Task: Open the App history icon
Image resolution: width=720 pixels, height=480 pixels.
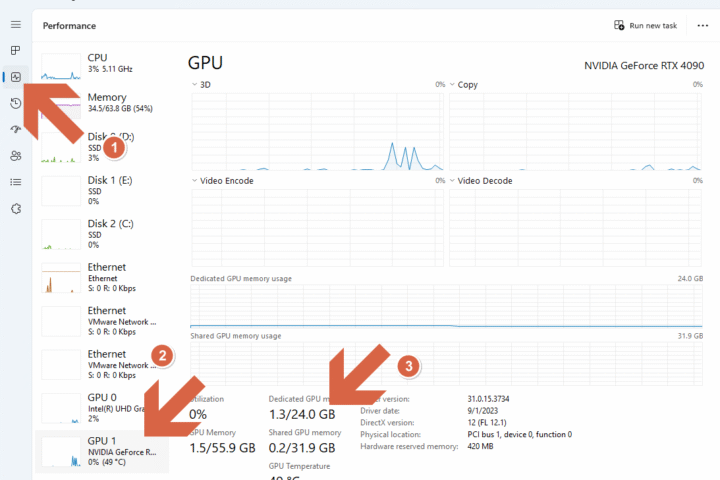Action: pos(16,103)
